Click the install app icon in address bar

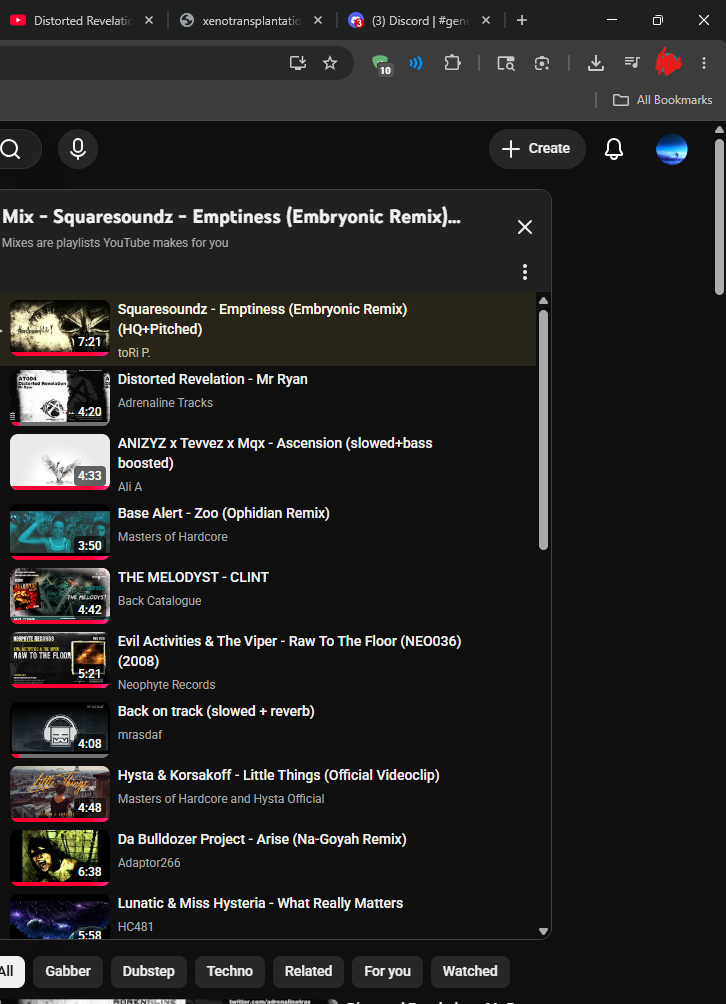pyautogui.click(x=298, y=63)
